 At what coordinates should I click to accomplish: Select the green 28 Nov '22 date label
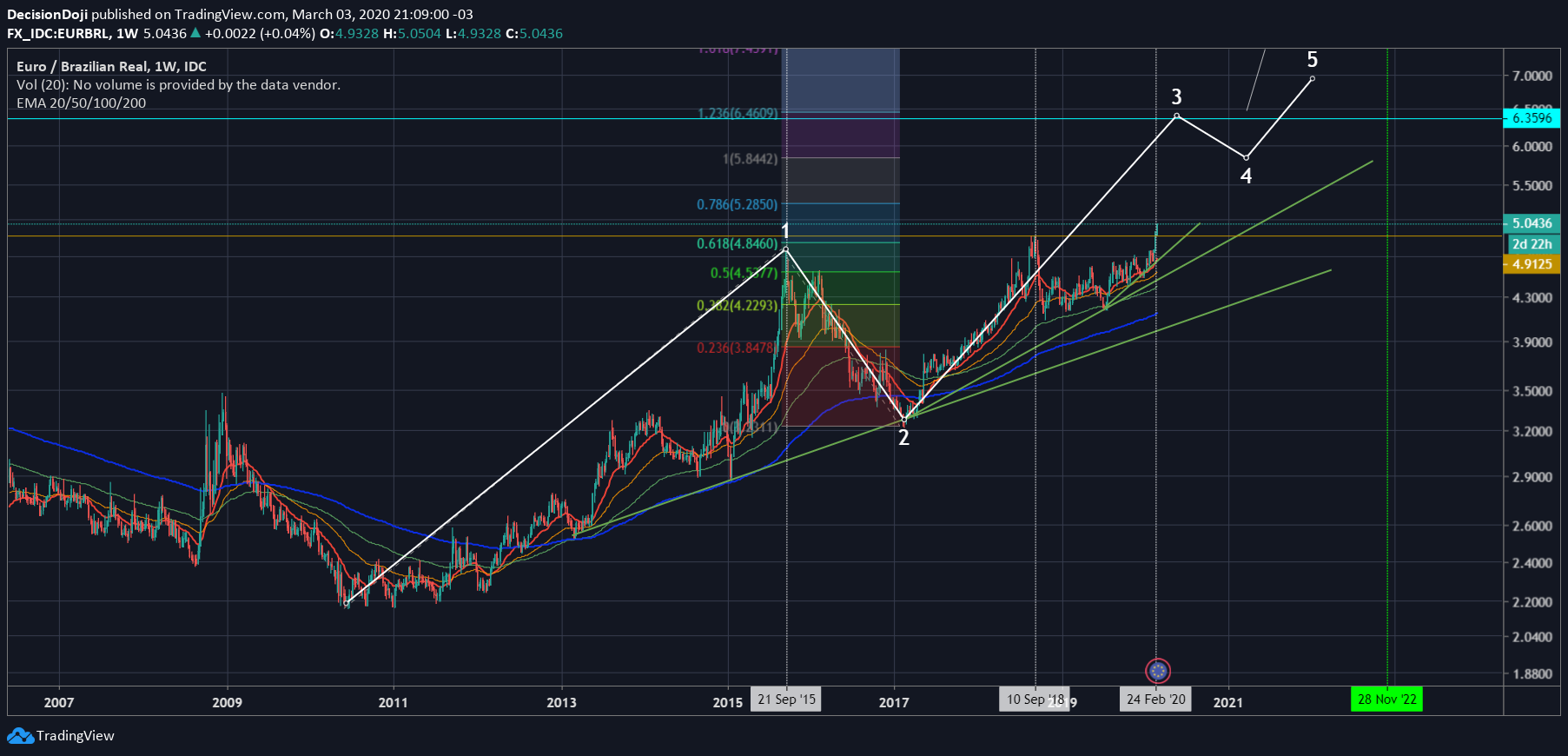click(1387, 700)
